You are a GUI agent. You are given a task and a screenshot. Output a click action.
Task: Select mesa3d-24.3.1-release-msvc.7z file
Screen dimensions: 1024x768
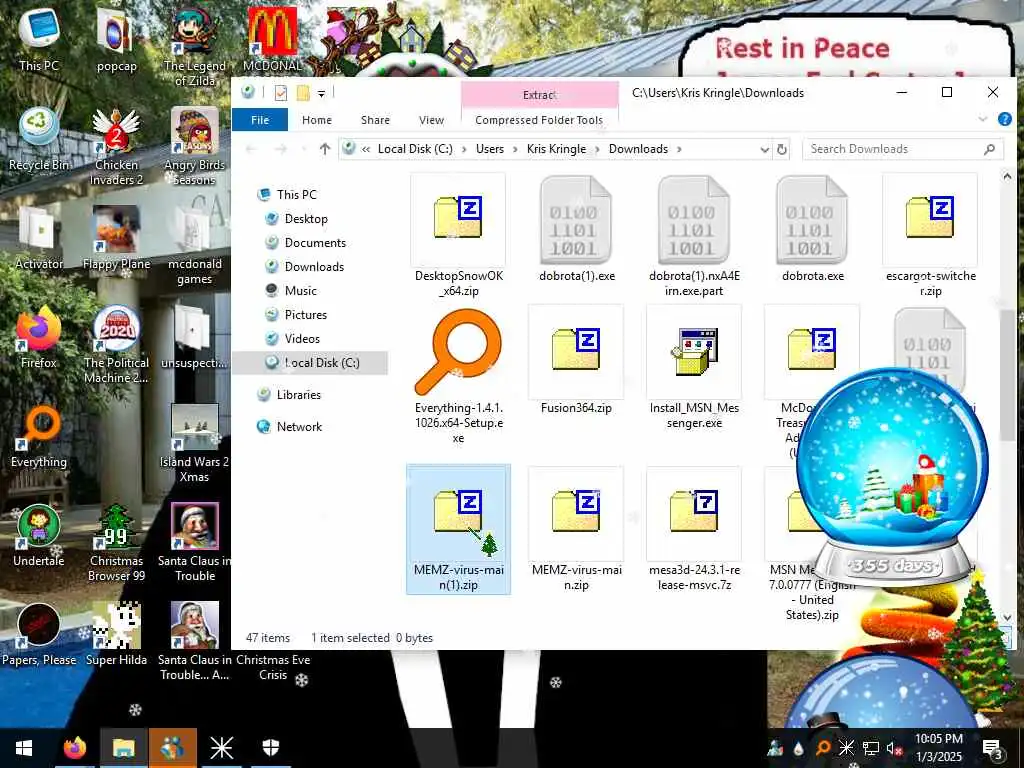(694, 530)
